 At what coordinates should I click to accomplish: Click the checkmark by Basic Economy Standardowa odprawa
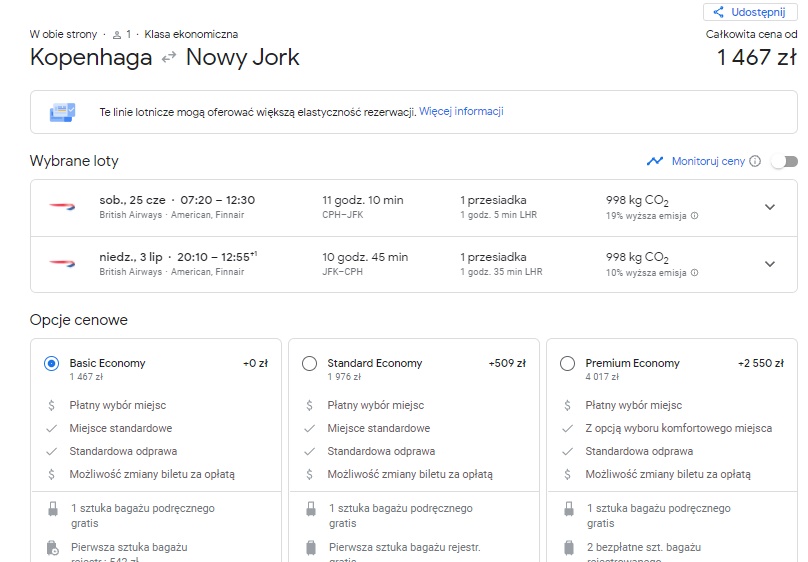[x=52, y=451]
